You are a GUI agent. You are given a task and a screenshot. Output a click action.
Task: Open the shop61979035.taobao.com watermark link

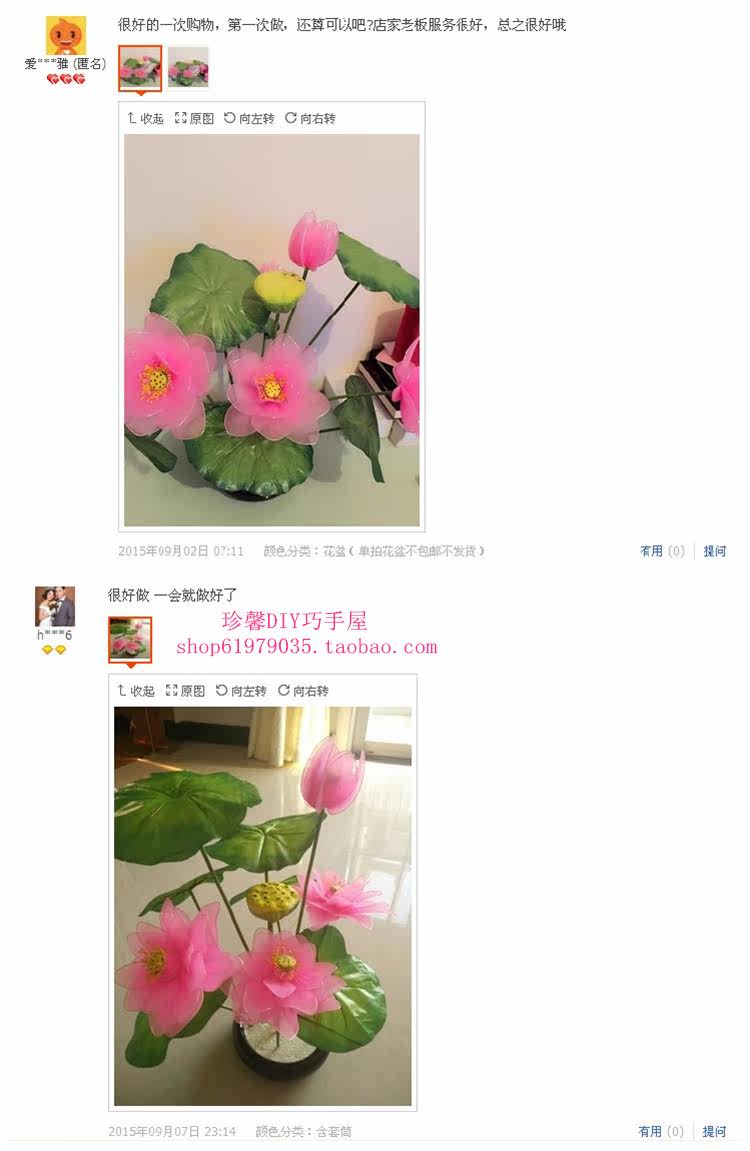pos(307,647)
